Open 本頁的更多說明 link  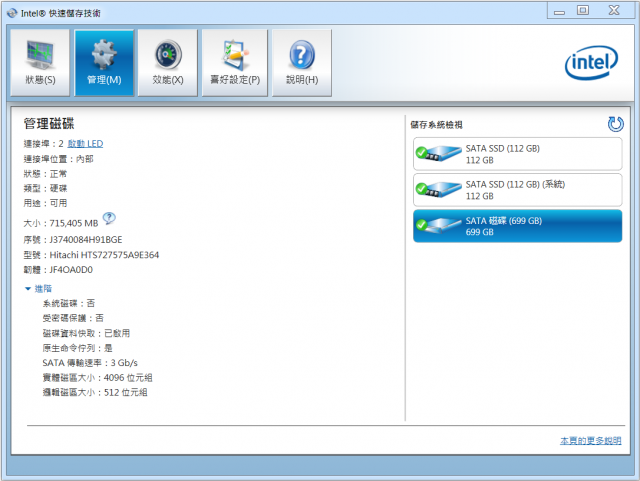(591, 441)
